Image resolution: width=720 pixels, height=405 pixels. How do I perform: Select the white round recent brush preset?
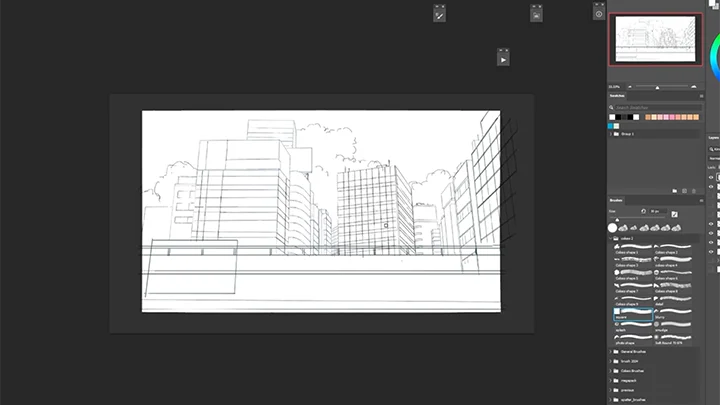tap(613, 228)
